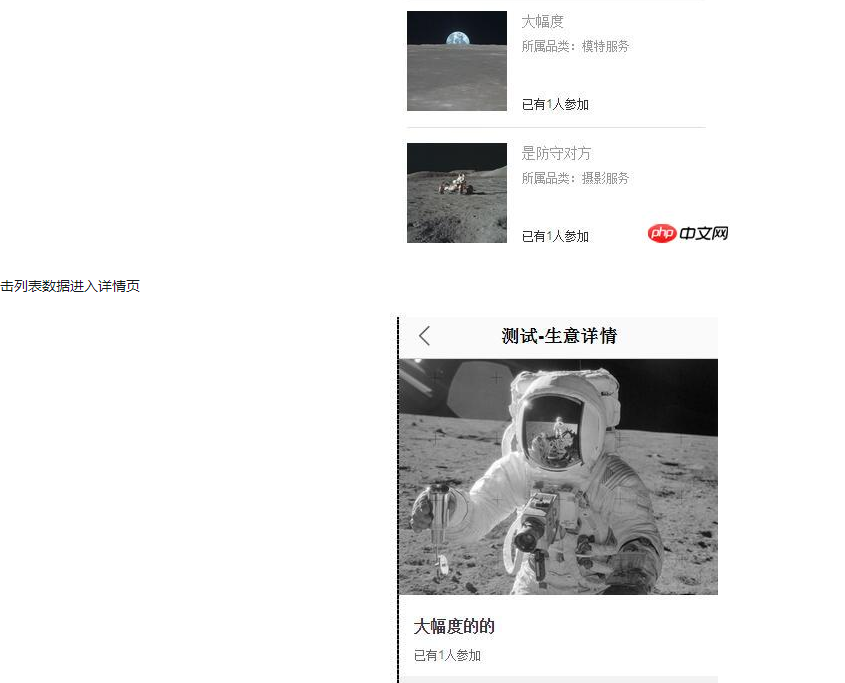This screenshot has width=845, height=683.
Task: Click the 击列表数据进入详情页 caption text
Action: tap(70, 286)
